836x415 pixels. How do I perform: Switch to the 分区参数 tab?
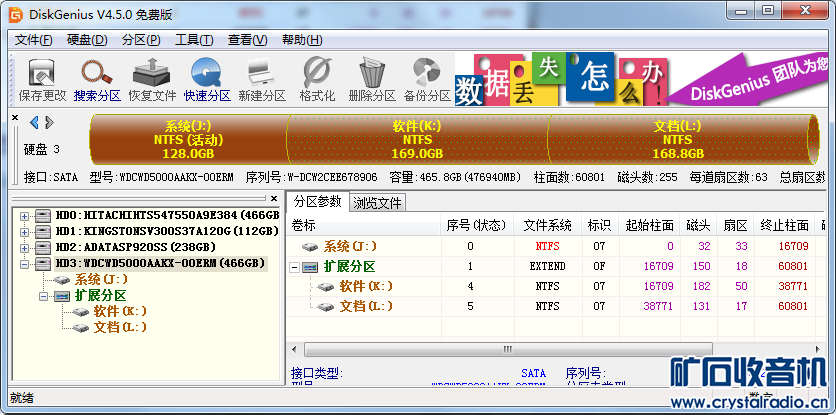[318, 202]
